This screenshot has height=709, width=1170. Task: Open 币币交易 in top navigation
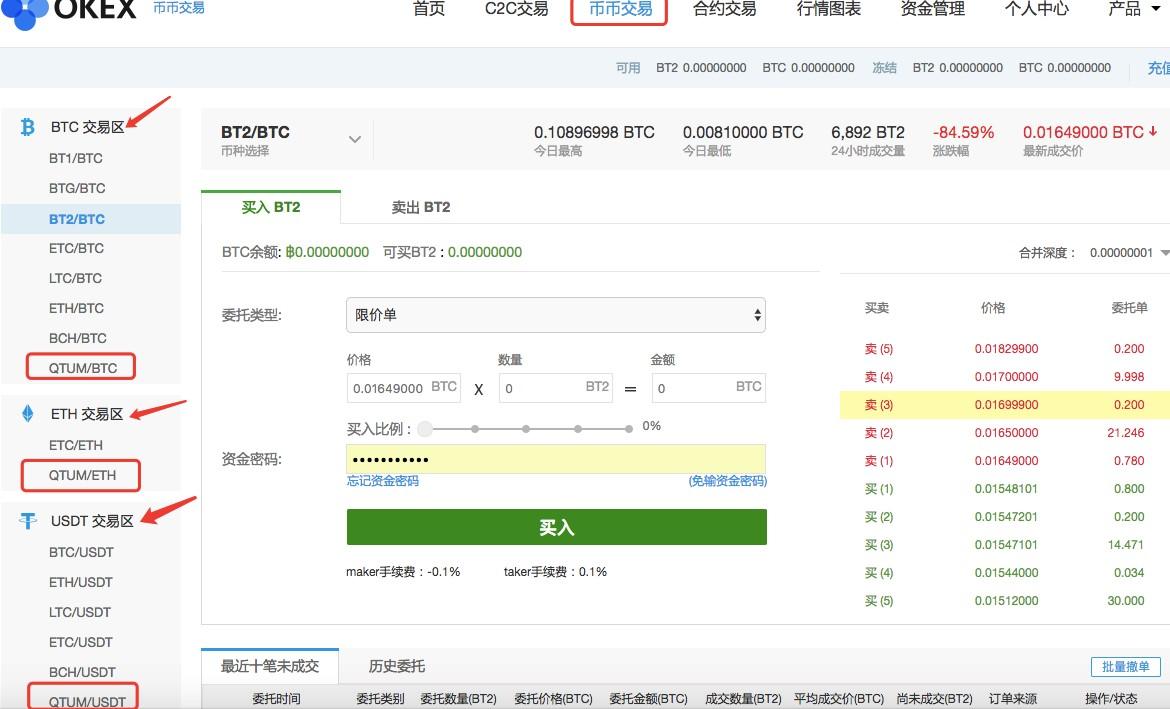click(619, 10)
